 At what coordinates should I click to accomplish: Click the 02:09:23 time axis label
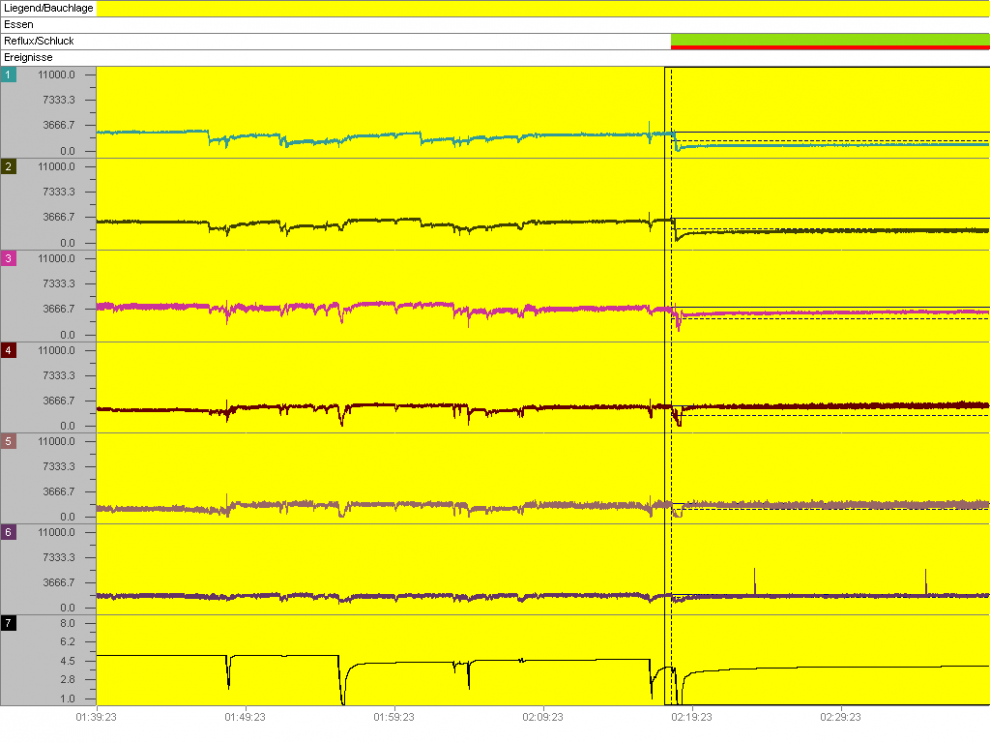tap(543, 717)
